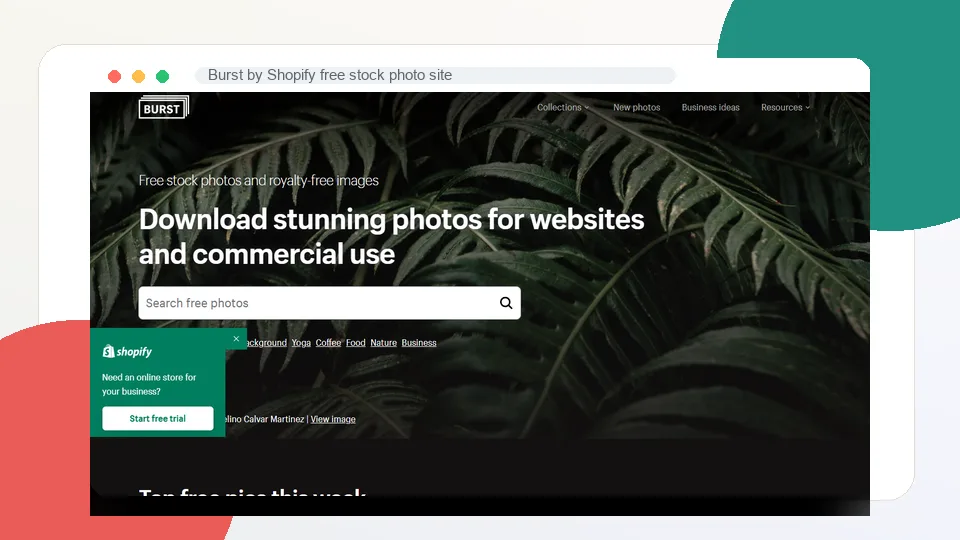This screenshot has width=960, height=540.
Task: Click the Background tag link
Action: click(265, 343)
